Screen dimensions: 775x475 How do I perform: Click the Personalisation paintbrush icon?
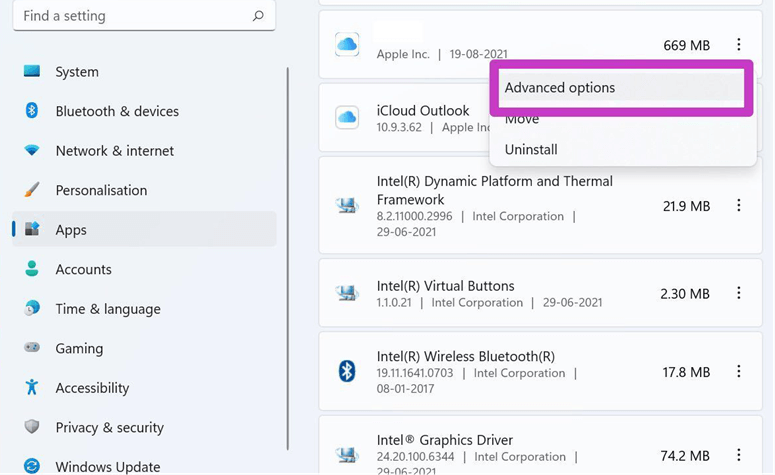pyautogui.click(x=32, y=189)
